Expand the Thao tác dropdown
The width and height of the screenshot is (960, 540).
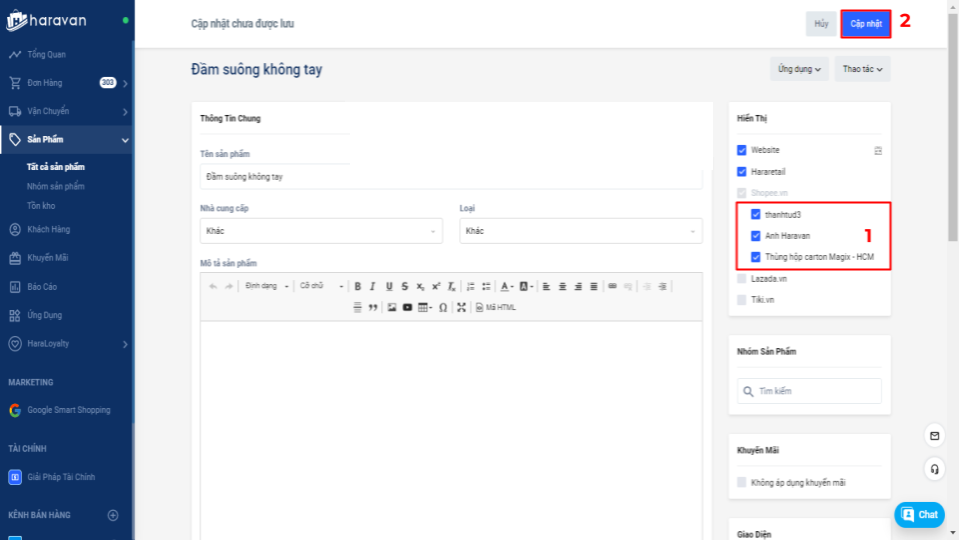pos(863,70)
